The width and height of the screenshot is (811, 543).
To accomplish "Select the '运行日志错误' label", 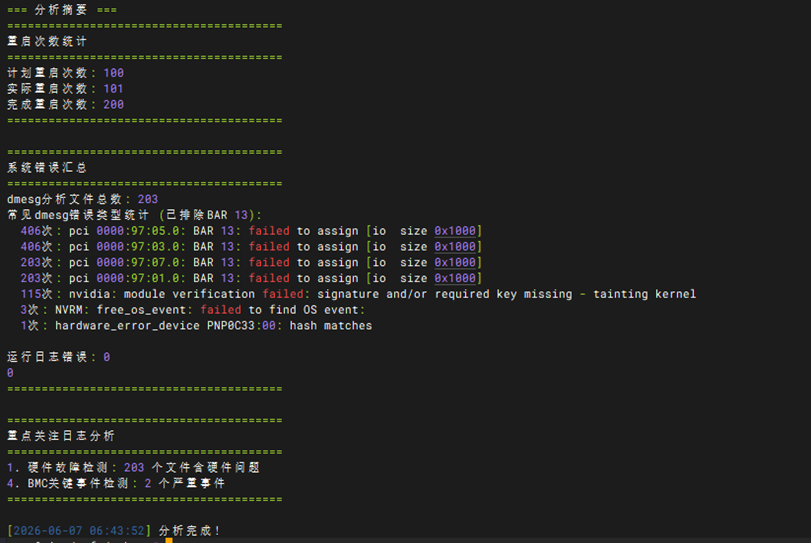I will (x=47, y=357).
